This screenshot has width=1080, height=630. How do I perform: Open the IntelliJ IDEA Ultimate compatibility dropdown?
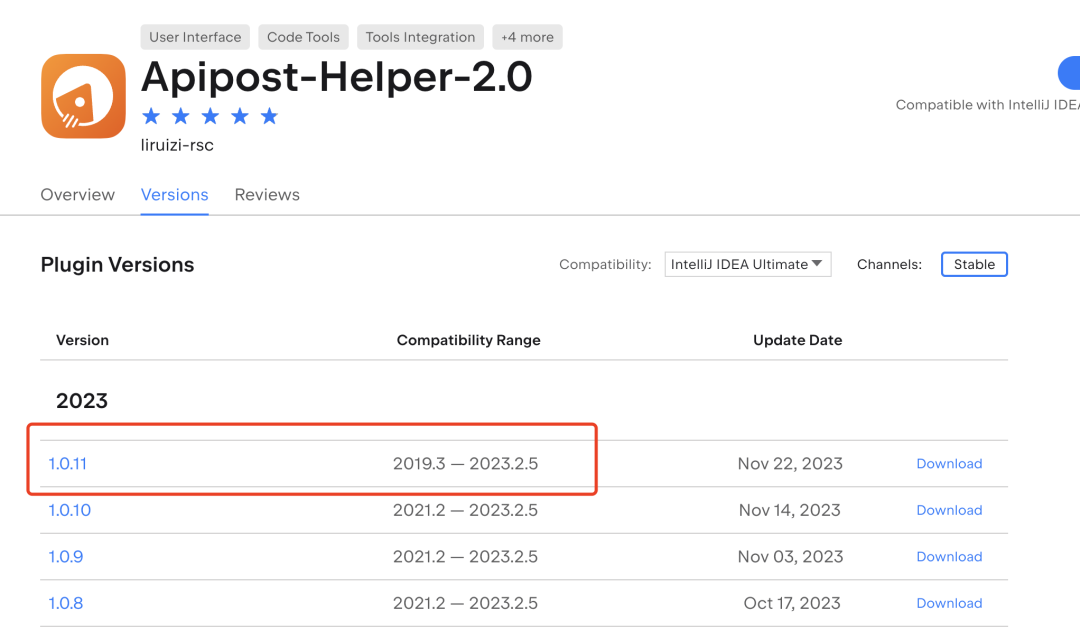pos(747,264)
